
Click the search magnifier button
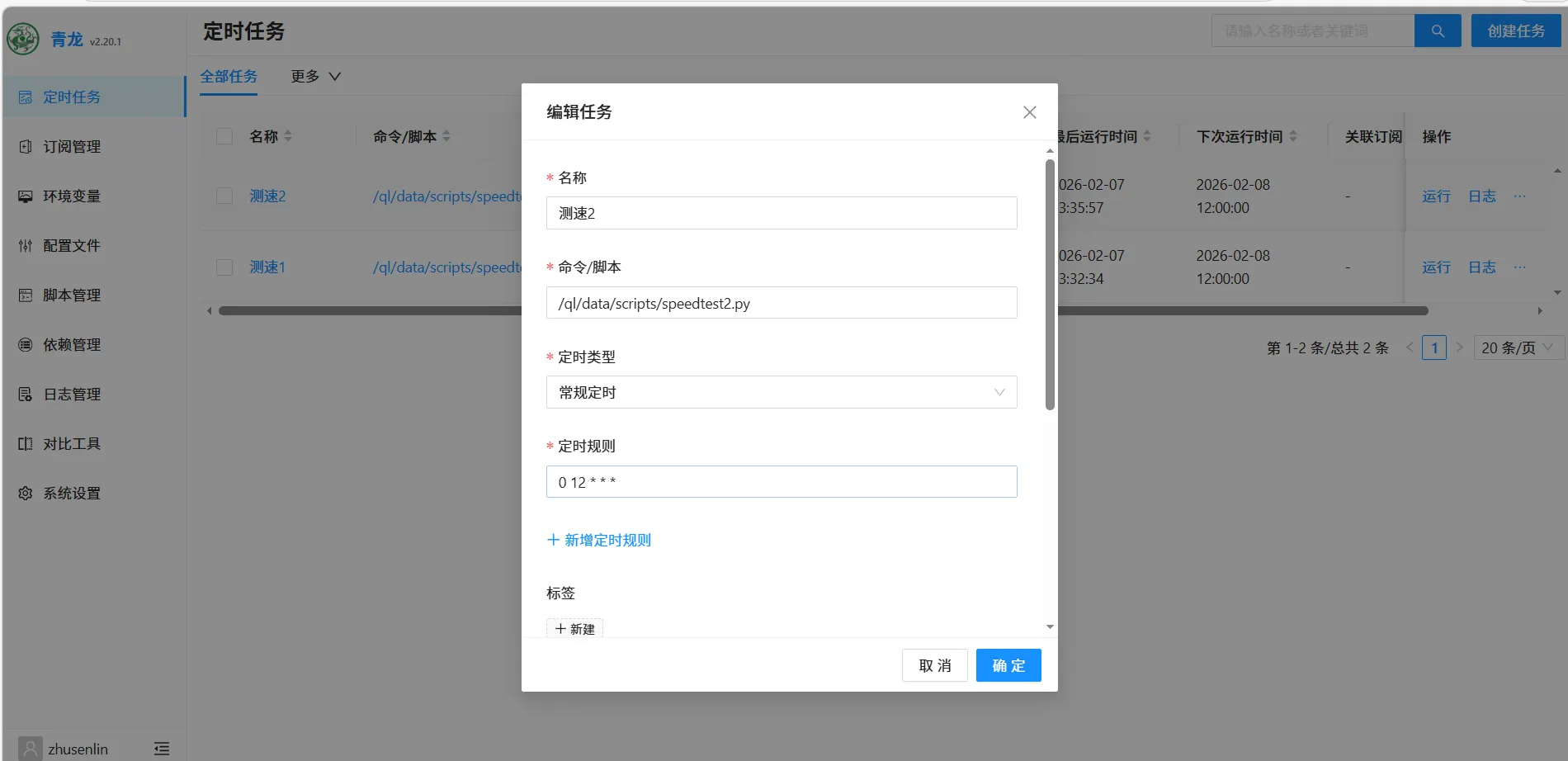coord(1437,31)
